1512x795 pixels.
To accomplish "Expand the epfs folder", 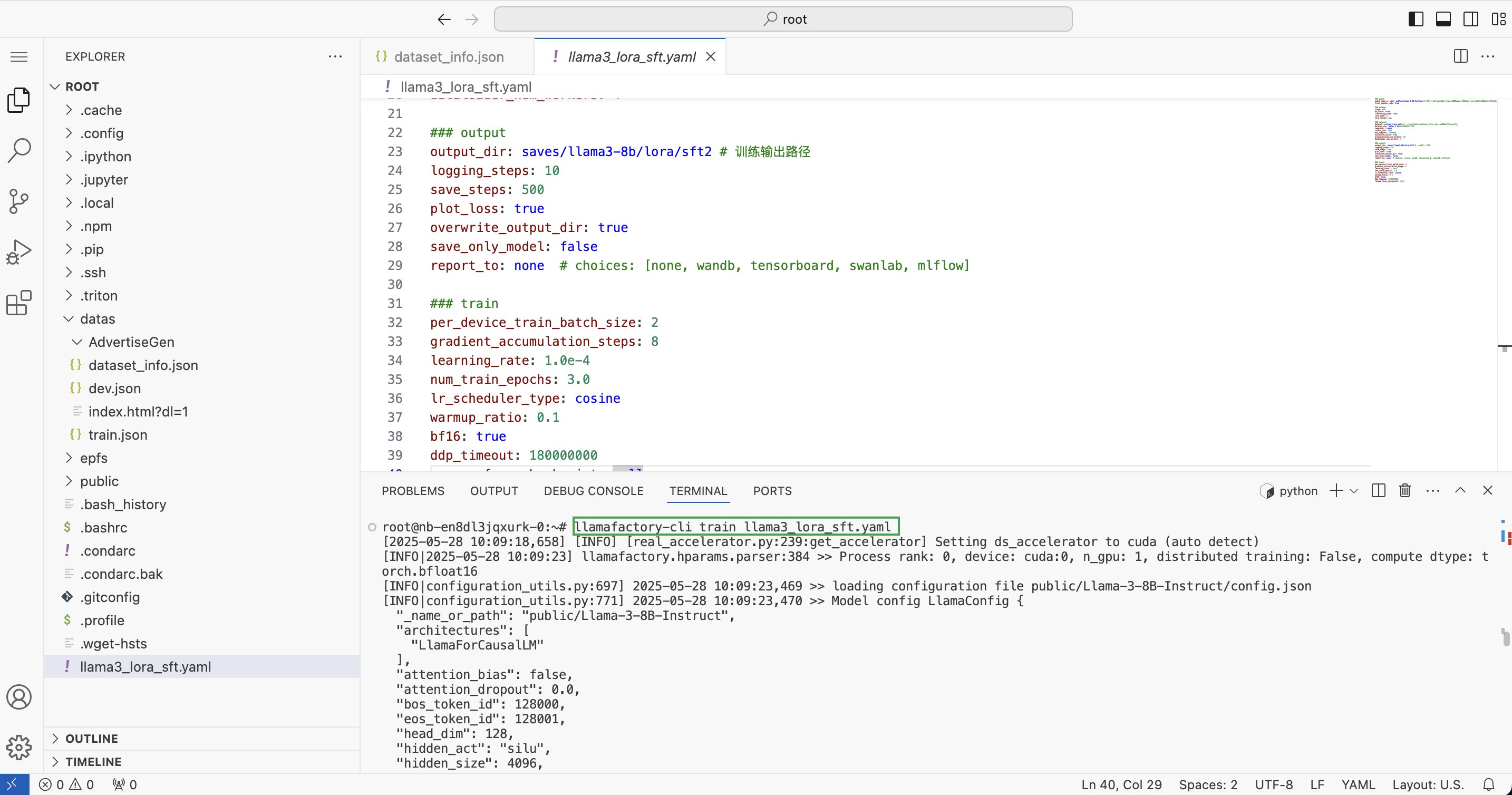I will click(201, 458).
